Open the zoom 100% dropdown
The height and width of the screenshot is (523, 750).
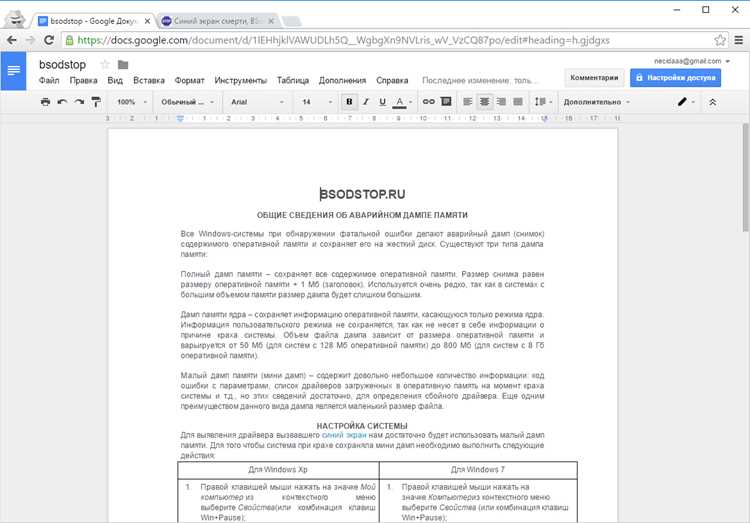132,102
